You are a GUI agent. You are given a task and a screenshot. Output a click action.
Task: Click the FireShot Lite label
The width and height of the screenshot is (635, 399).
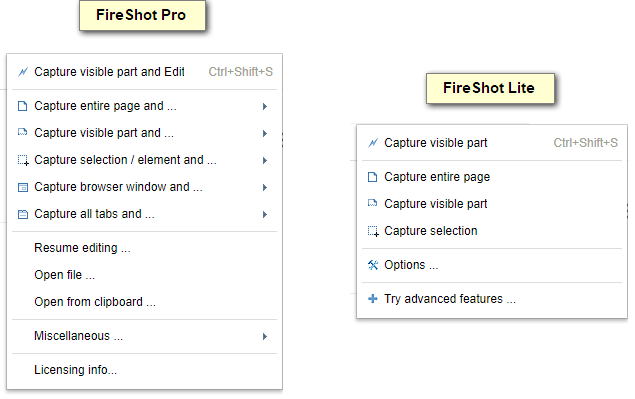(490, 88)
